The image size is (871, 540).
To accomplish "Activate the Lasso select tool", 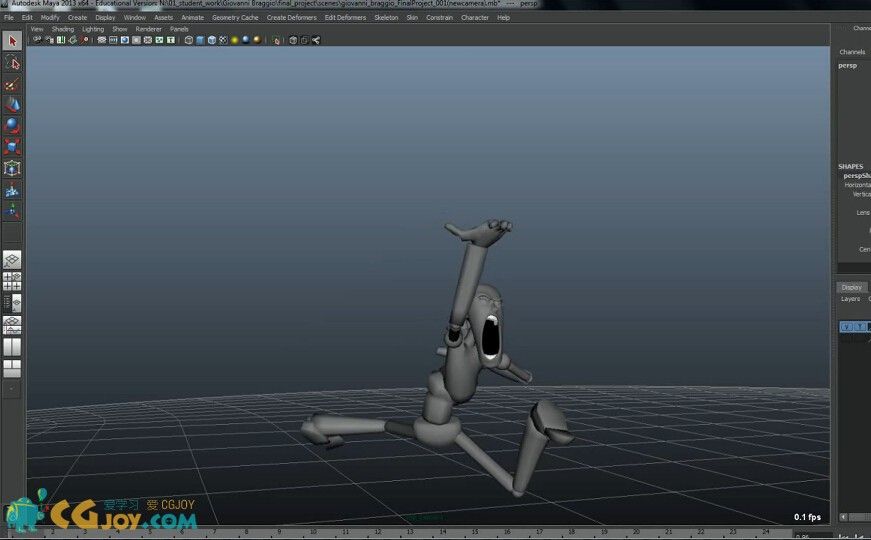I will tap(12, 63).
